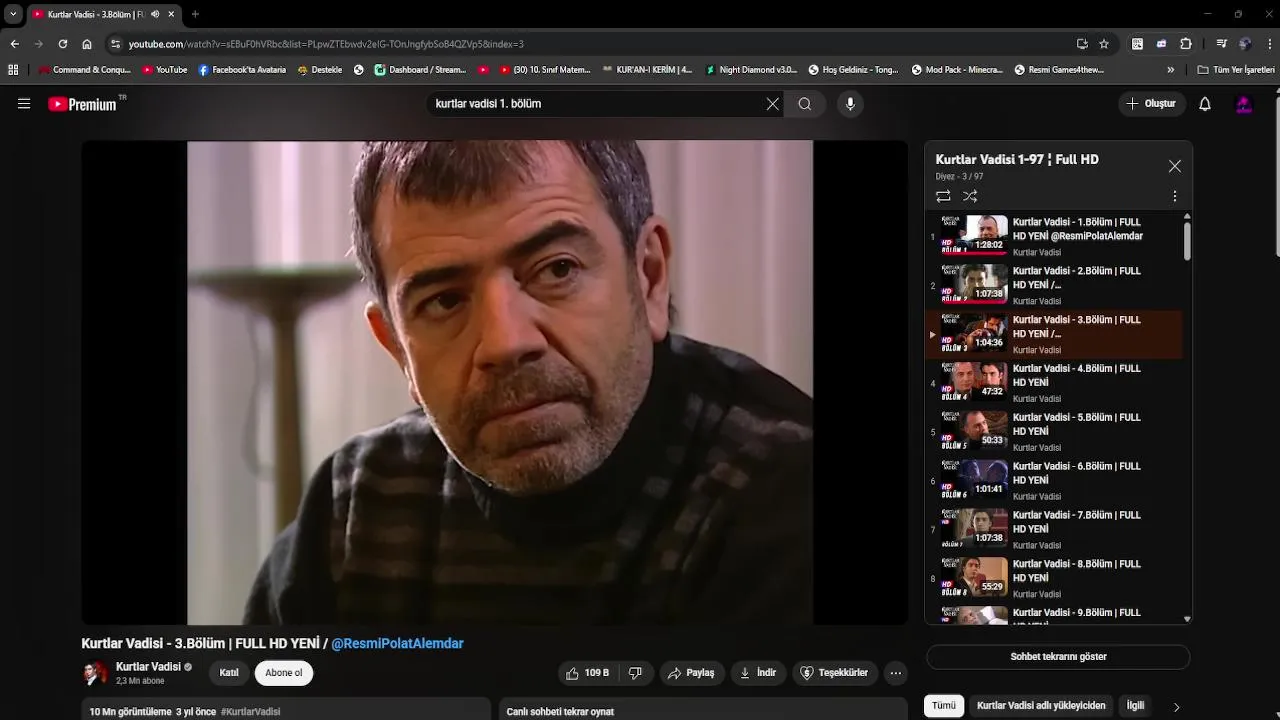Open Kurtlar Vadisi channel name link
Viewport: 1280px width, 720px height.
148,667
